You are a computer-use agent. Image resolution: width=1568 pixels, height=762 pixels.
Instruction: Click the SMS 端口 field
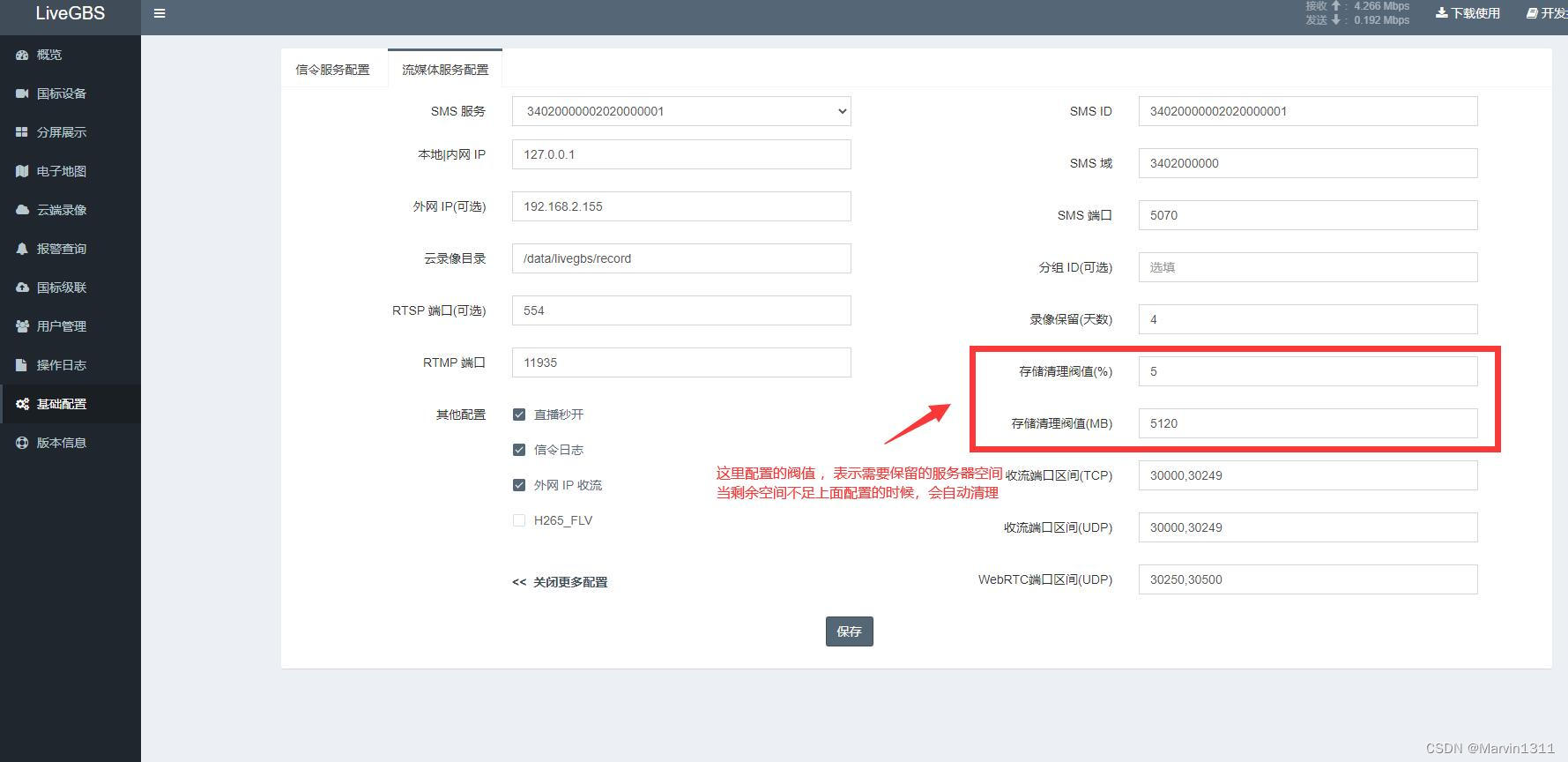pos(1308,215)
